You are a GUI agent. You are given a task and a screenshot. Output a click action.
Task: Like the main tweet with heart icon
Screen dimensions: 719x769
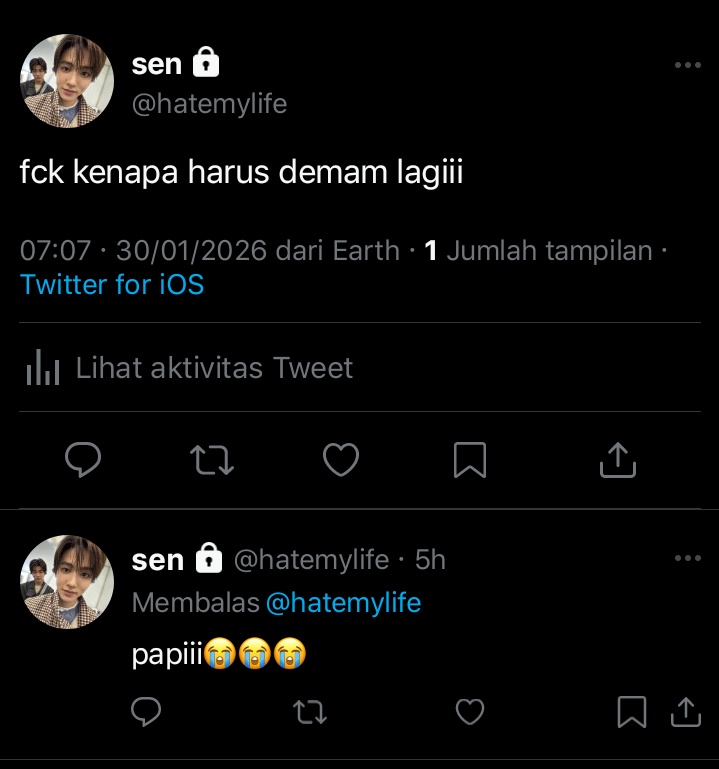click(x=341, y=460)
